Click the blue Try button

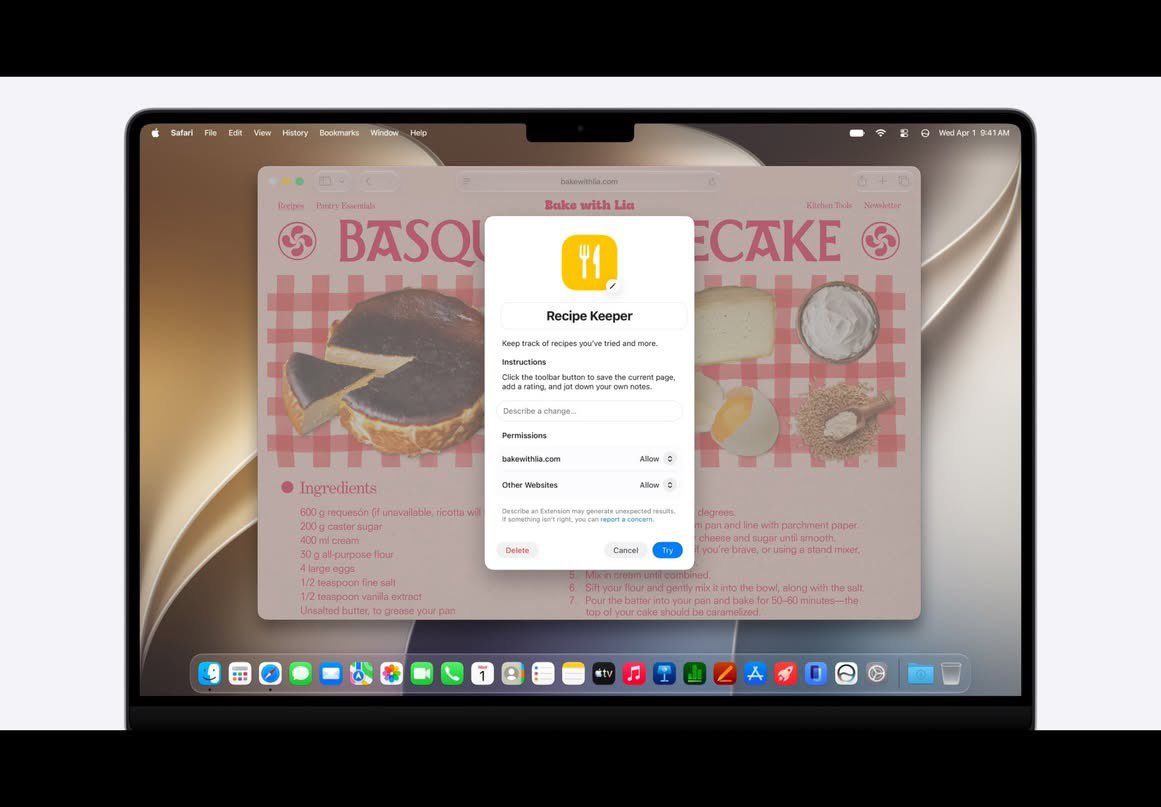[x=667, y=550]
